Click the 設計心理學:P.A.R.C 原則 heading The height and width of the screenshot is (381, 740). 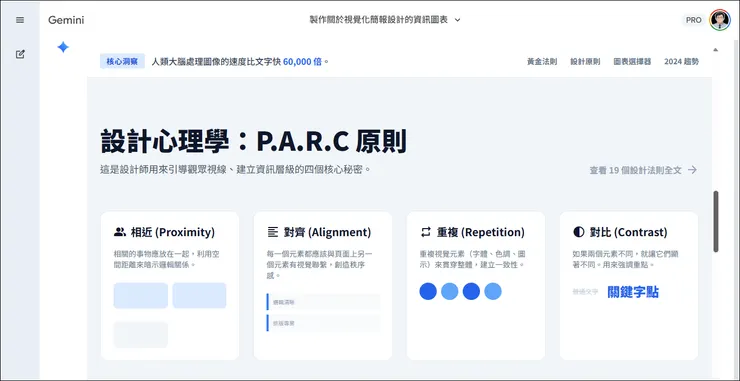253,141
